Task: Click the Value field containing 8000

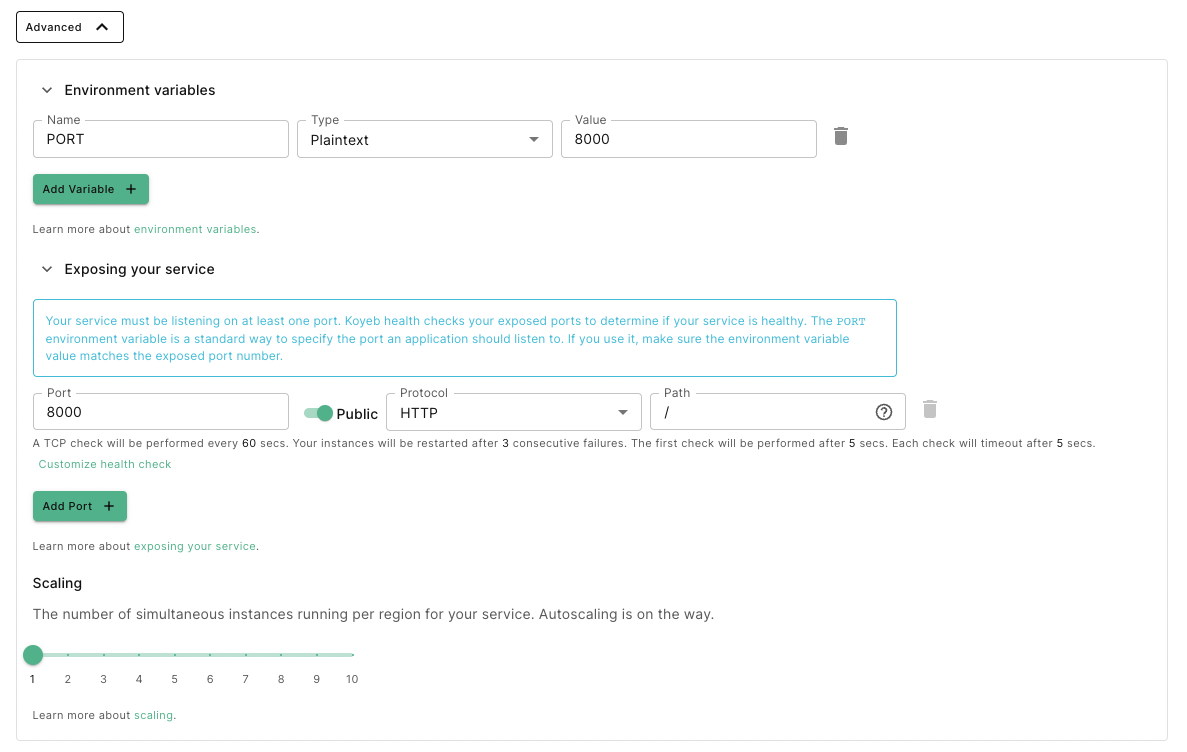Action: pyautogui.click(x=689, y=139)
